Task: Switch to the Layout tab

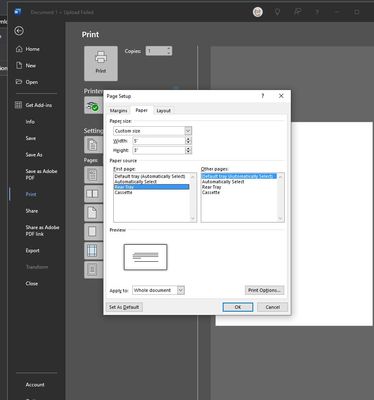Action: click(163, 110)
